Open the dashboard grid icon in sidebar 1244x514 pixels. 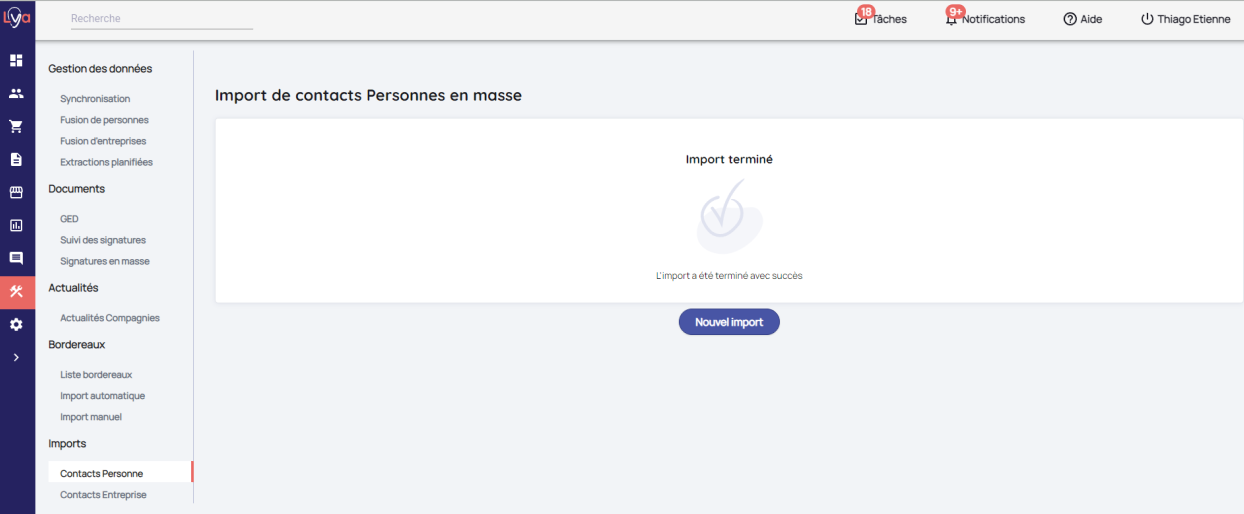pos(16,61)
